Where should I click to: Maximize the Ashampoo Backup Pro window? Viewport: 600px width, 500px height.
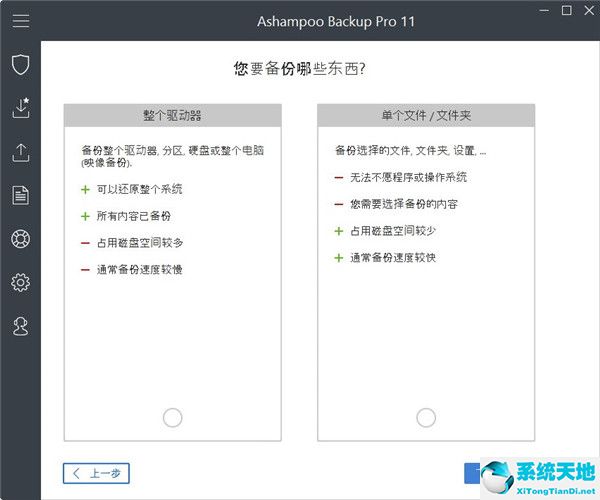567,11
